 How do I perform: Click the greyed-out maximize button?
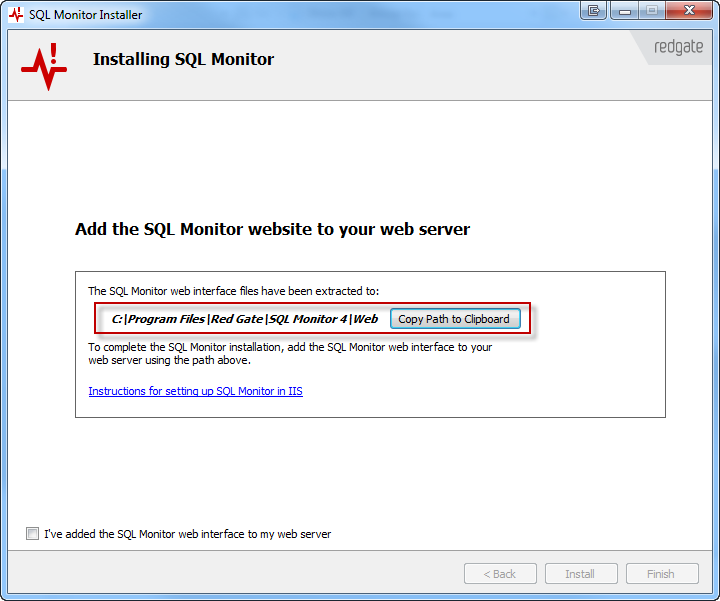click(651, 11)
